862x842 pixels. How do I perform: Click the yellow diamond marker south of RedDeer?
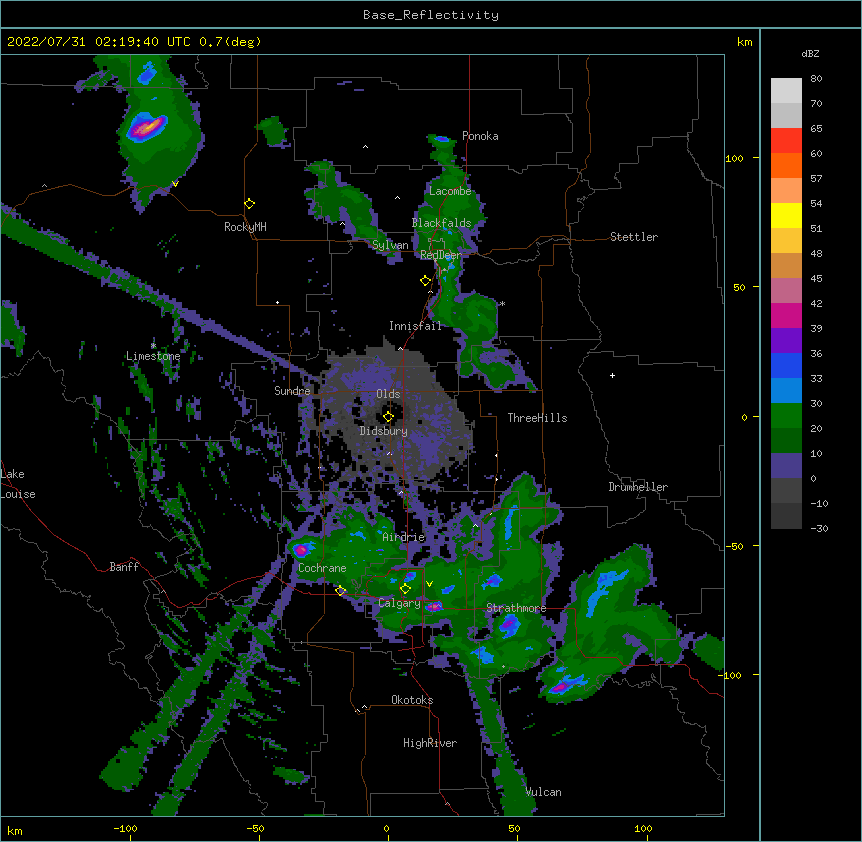(x=426, y=281)
